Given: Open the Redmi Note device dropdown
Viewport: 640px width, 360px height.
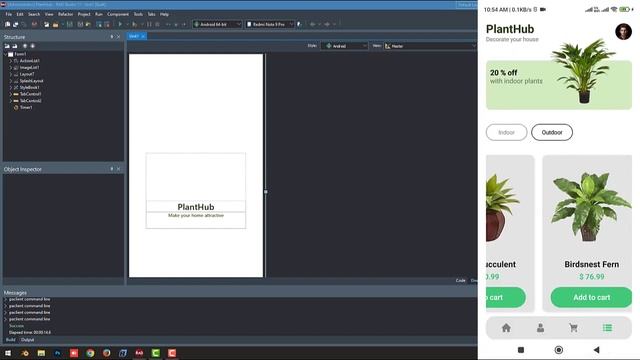Looking at the screenshot, I should click(269, 24).
